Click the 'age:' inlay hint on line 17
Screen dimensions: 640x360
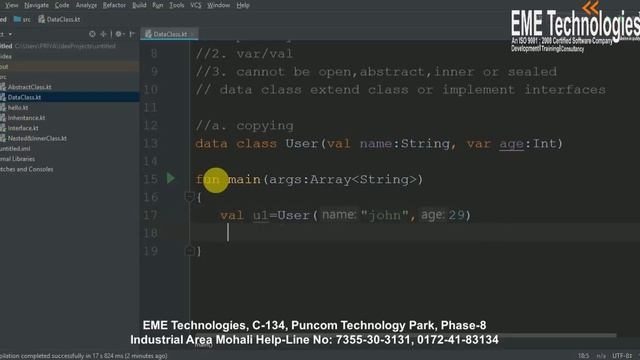[x=432, y=215]
